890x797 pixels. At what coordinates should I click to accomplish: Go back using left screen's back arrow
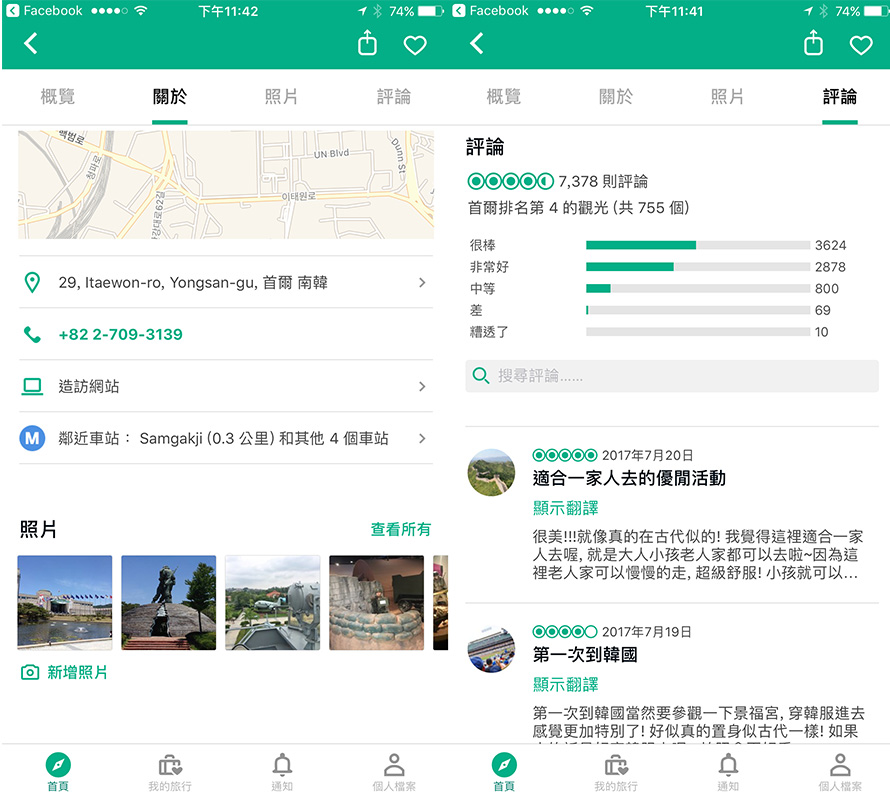[x=31, y=43]
